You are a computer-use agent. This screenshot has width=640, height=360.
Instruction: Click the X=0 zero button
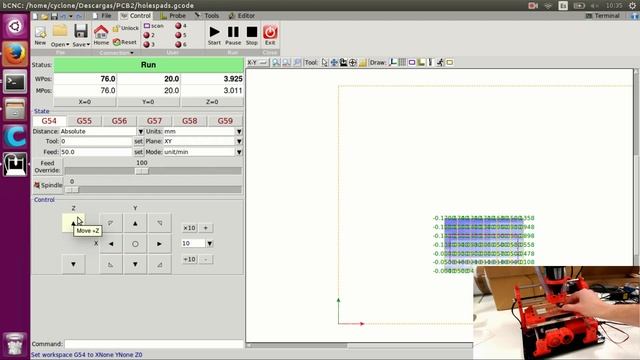coord(85,102)
